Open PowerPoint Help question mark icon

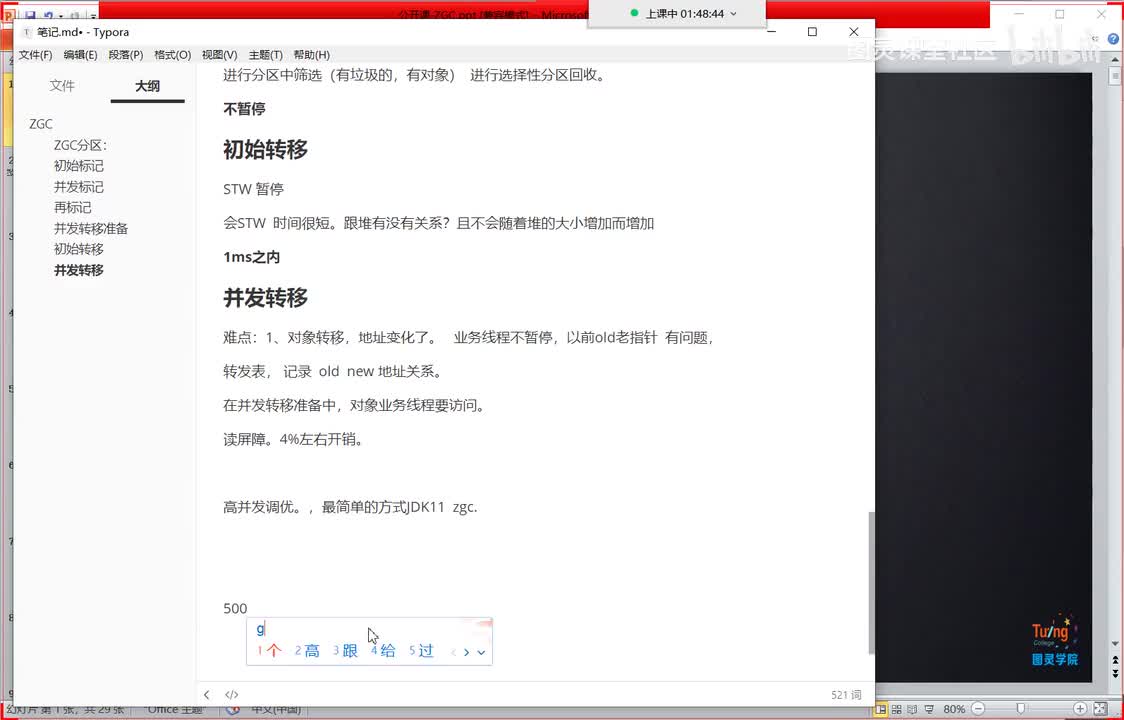point(1113,39)
